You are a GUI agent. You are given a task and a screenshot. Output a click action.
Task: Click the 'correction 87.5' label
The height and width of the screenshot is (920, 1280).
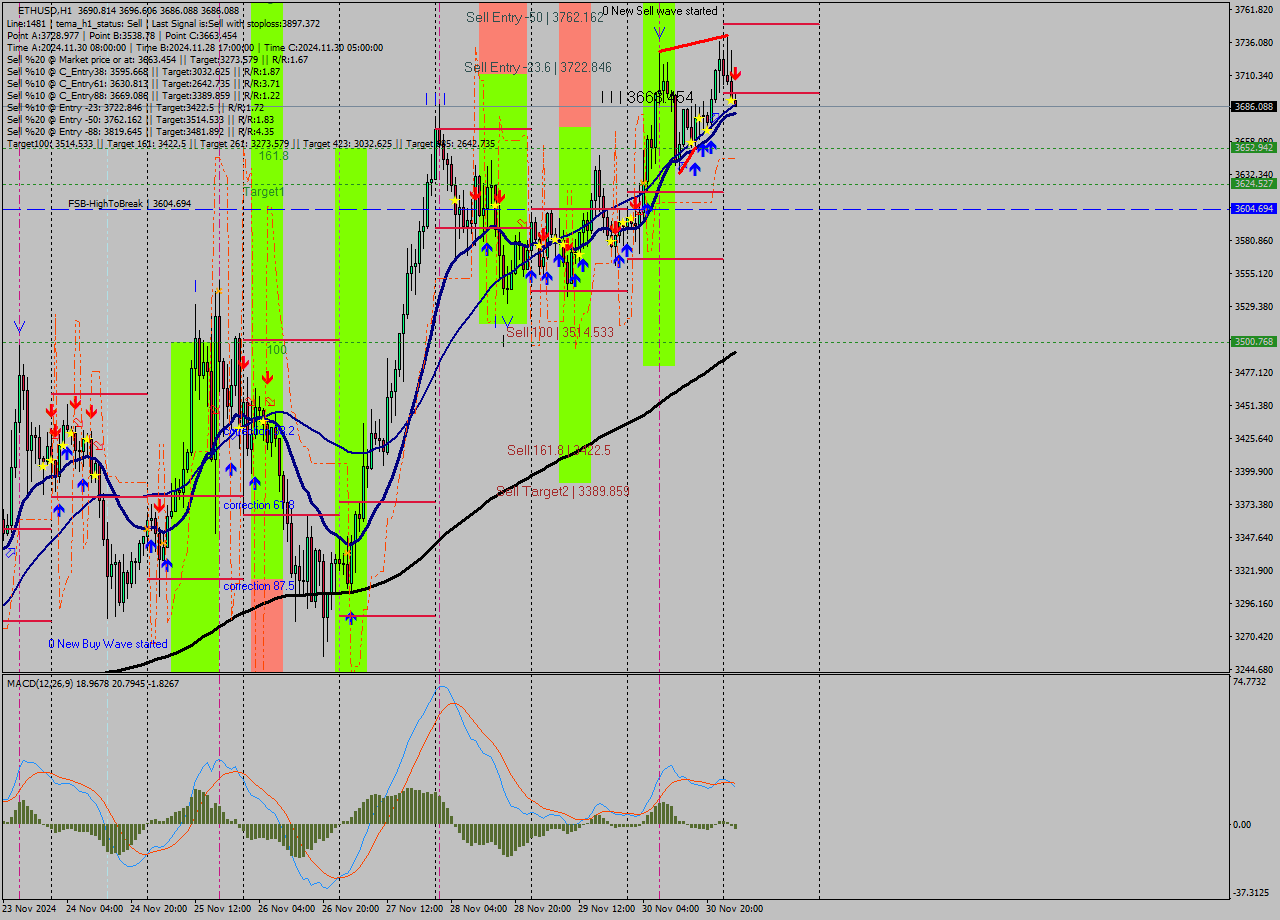pos(259,586)
